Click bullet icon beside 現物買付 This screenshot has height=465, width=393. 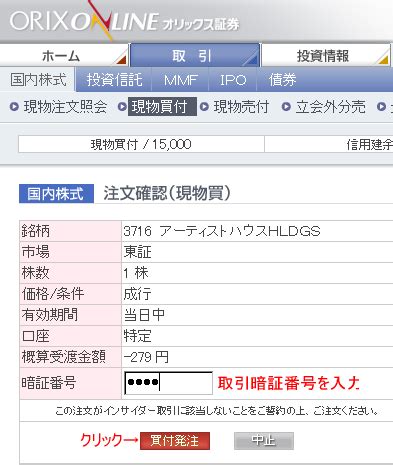click(122, 107)
